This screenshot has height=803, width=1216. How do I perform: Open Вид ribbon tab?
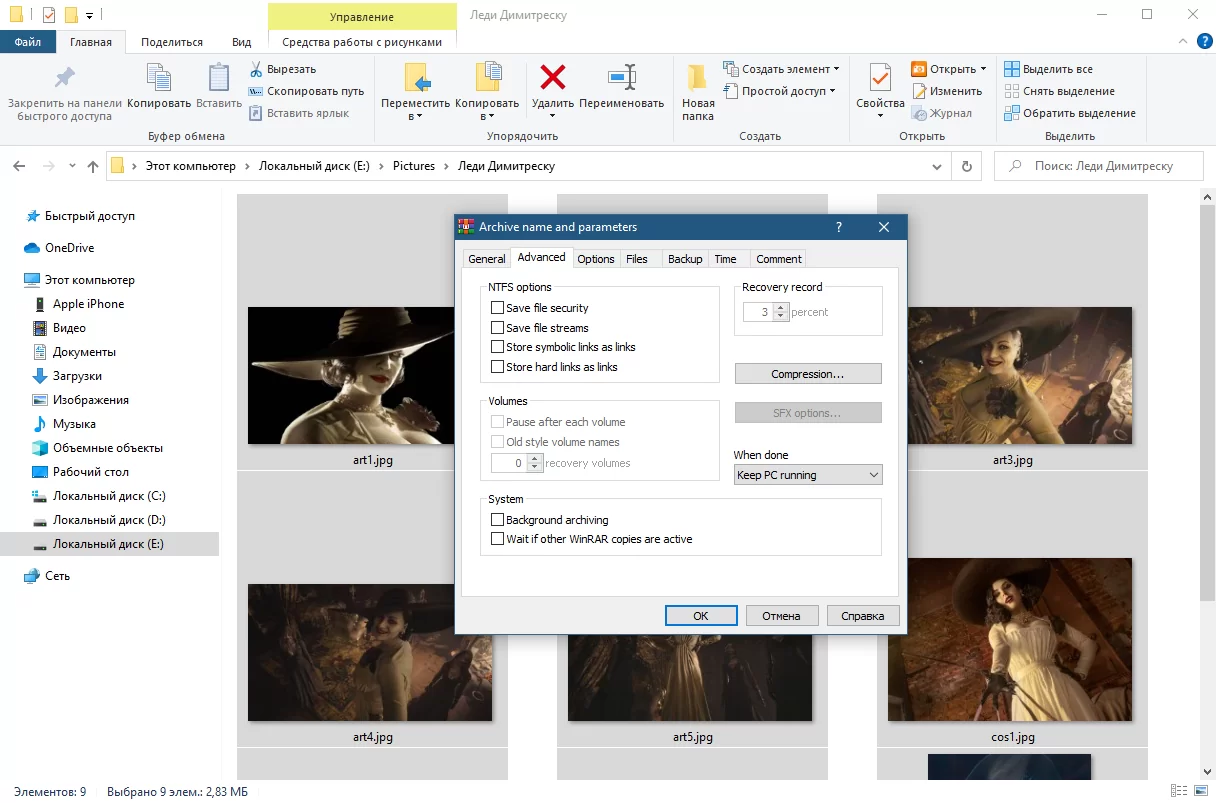point(242,42)
